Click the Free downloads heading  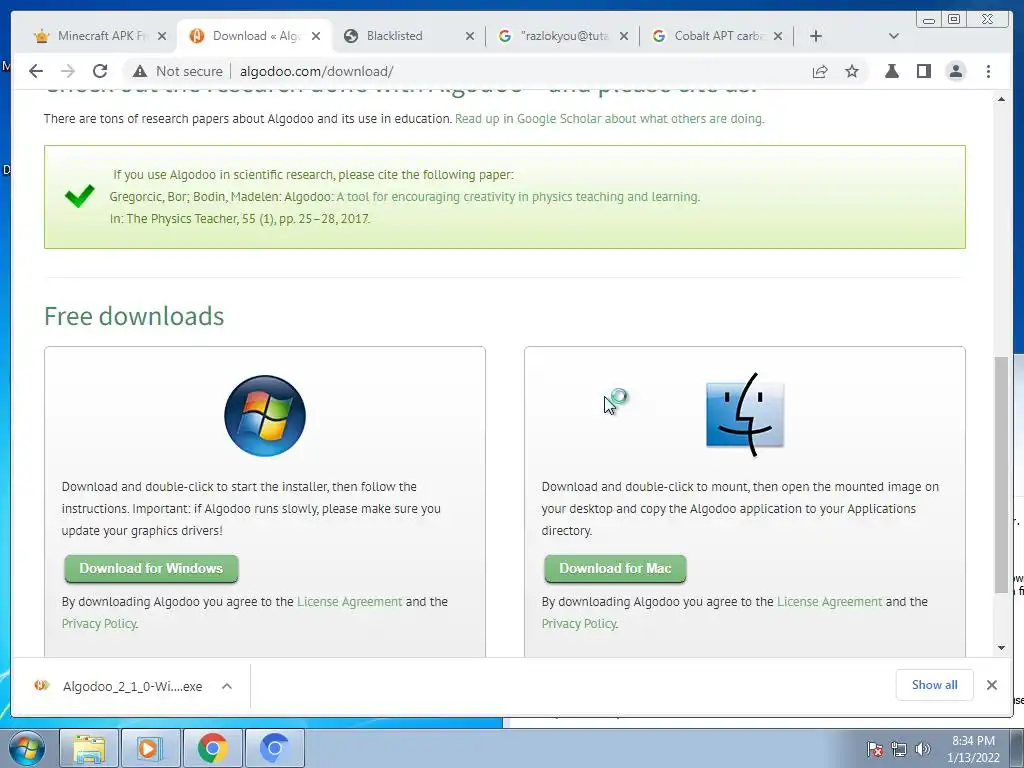[x=134, y=316]
